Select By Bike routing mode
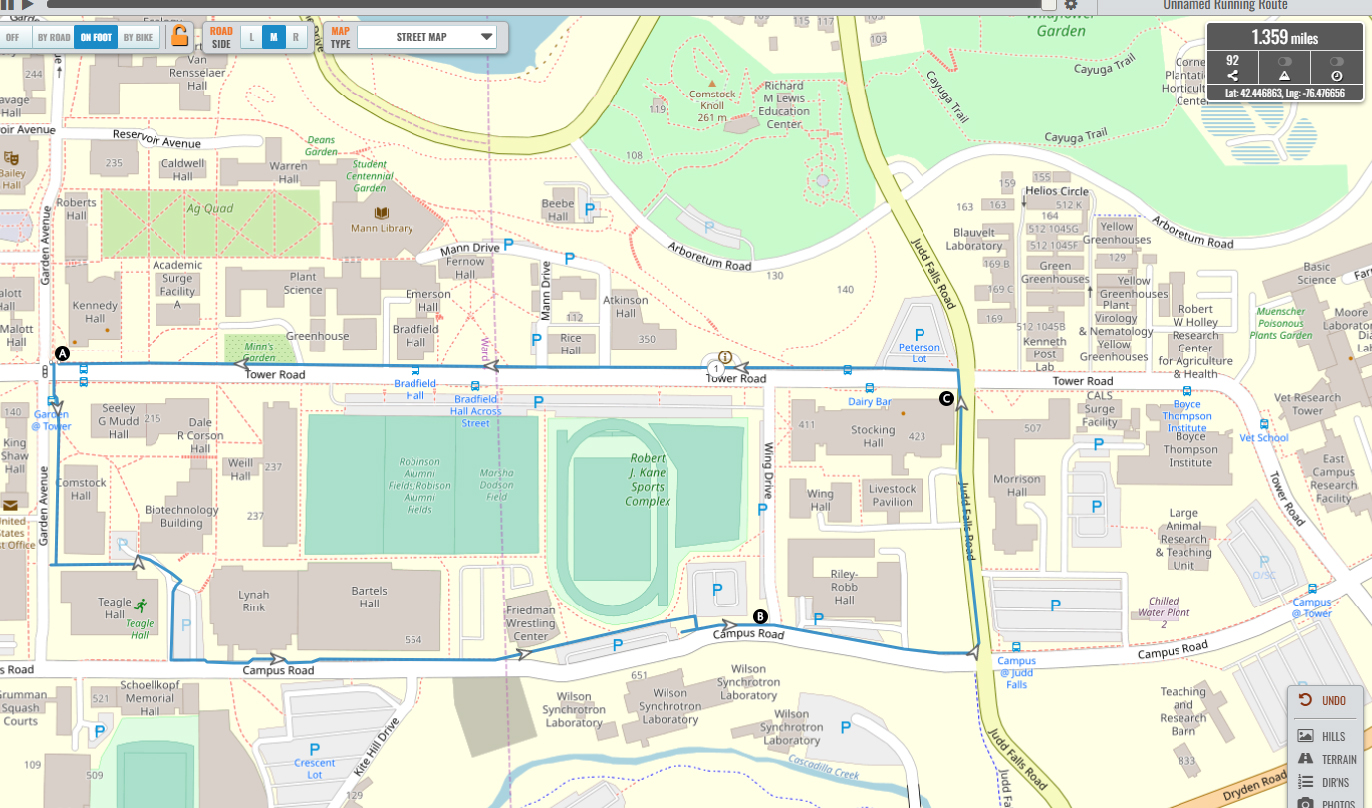The width and height of the screenshot is (1372, 808). 138,38
